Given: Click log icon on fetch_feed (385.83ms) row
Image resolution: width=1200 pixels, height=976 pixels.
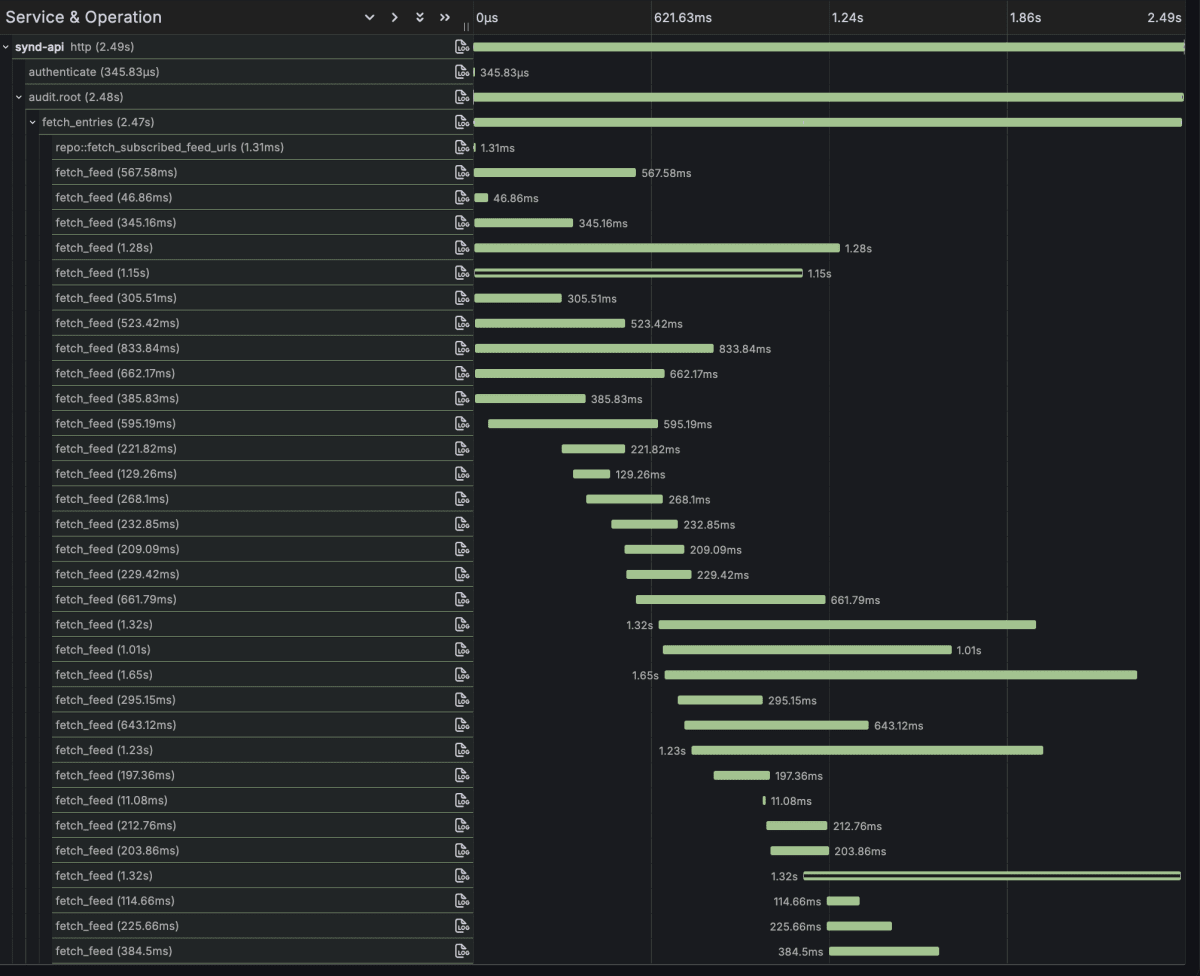Looking at the screenshot, I should [462, 398].
